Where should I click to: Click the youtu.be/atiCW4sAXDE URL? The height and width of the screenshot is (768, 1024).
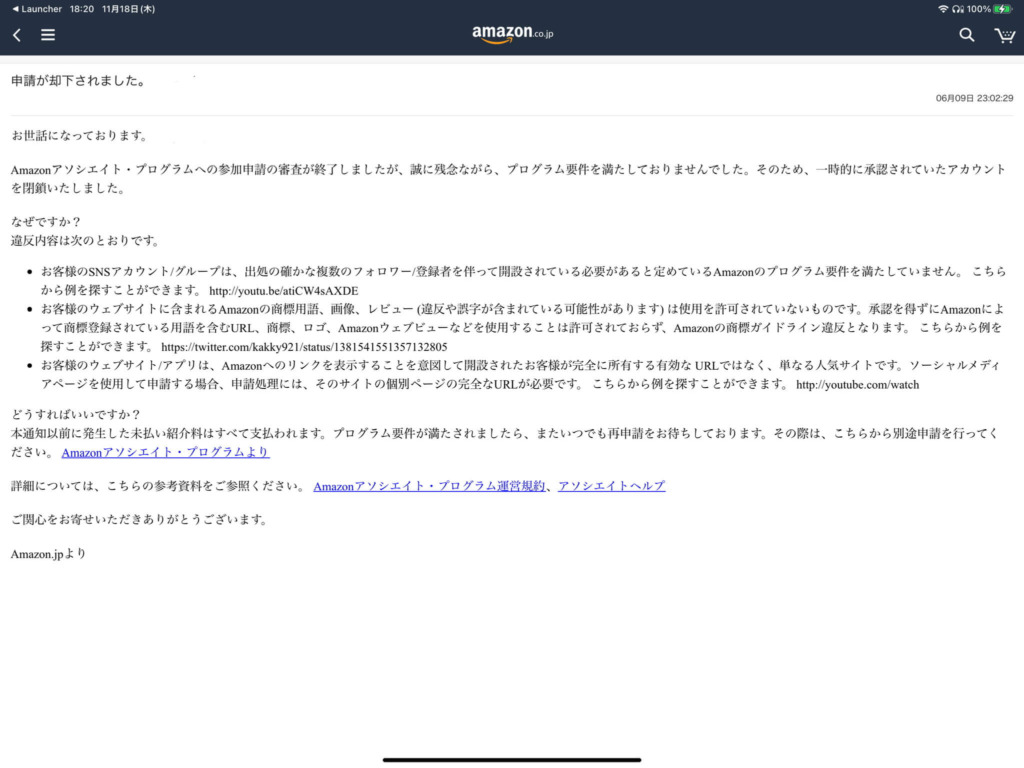283,291
